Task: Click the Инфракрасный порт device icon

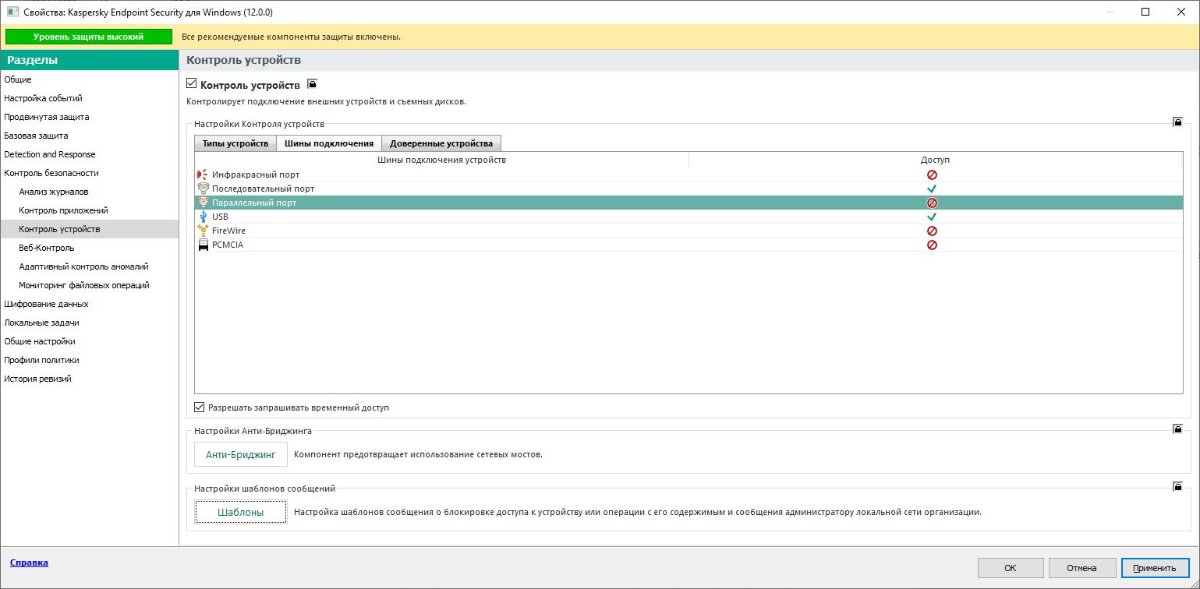Action: (203, 174)
